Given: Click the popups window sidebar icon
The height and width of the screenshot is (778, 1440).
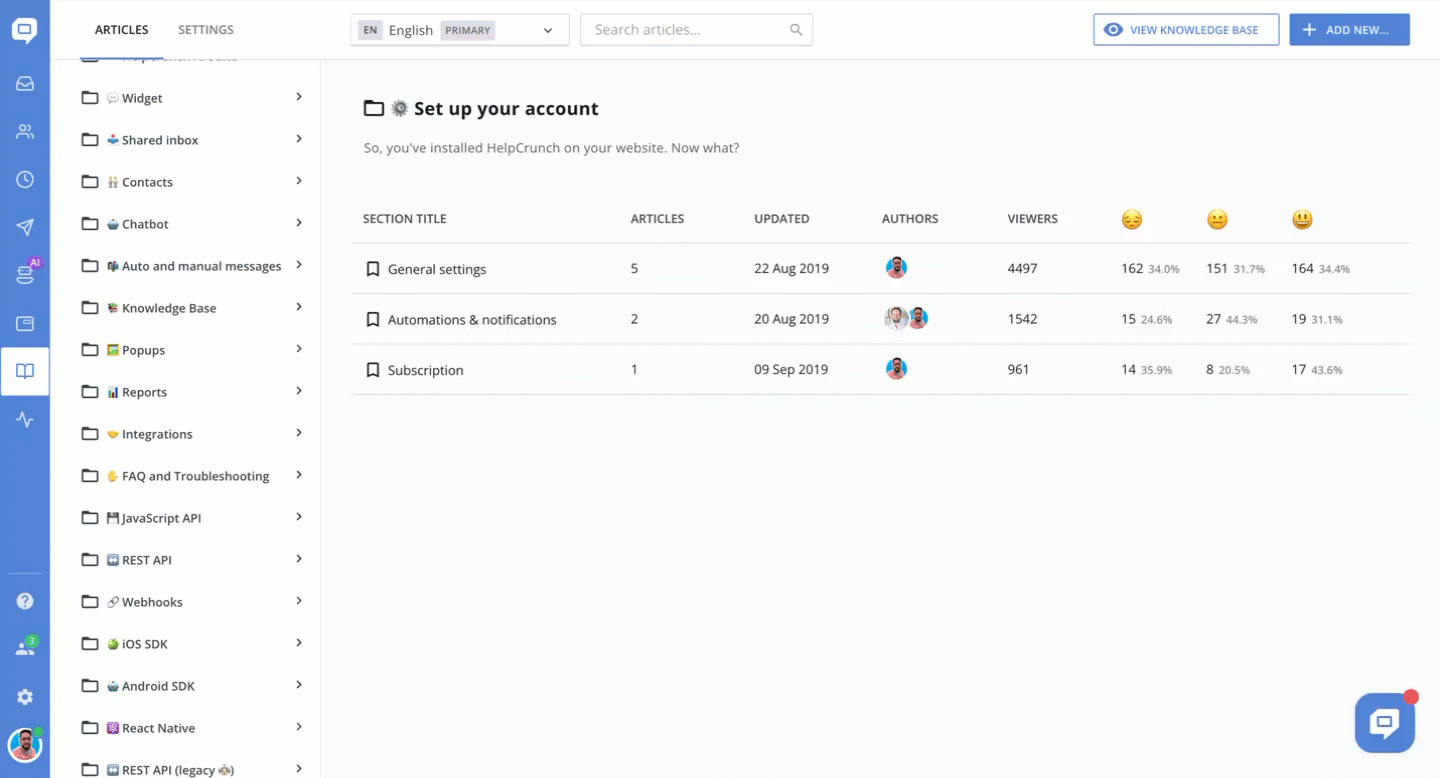Looking at the screenshot, I should [x=25, y=323].
